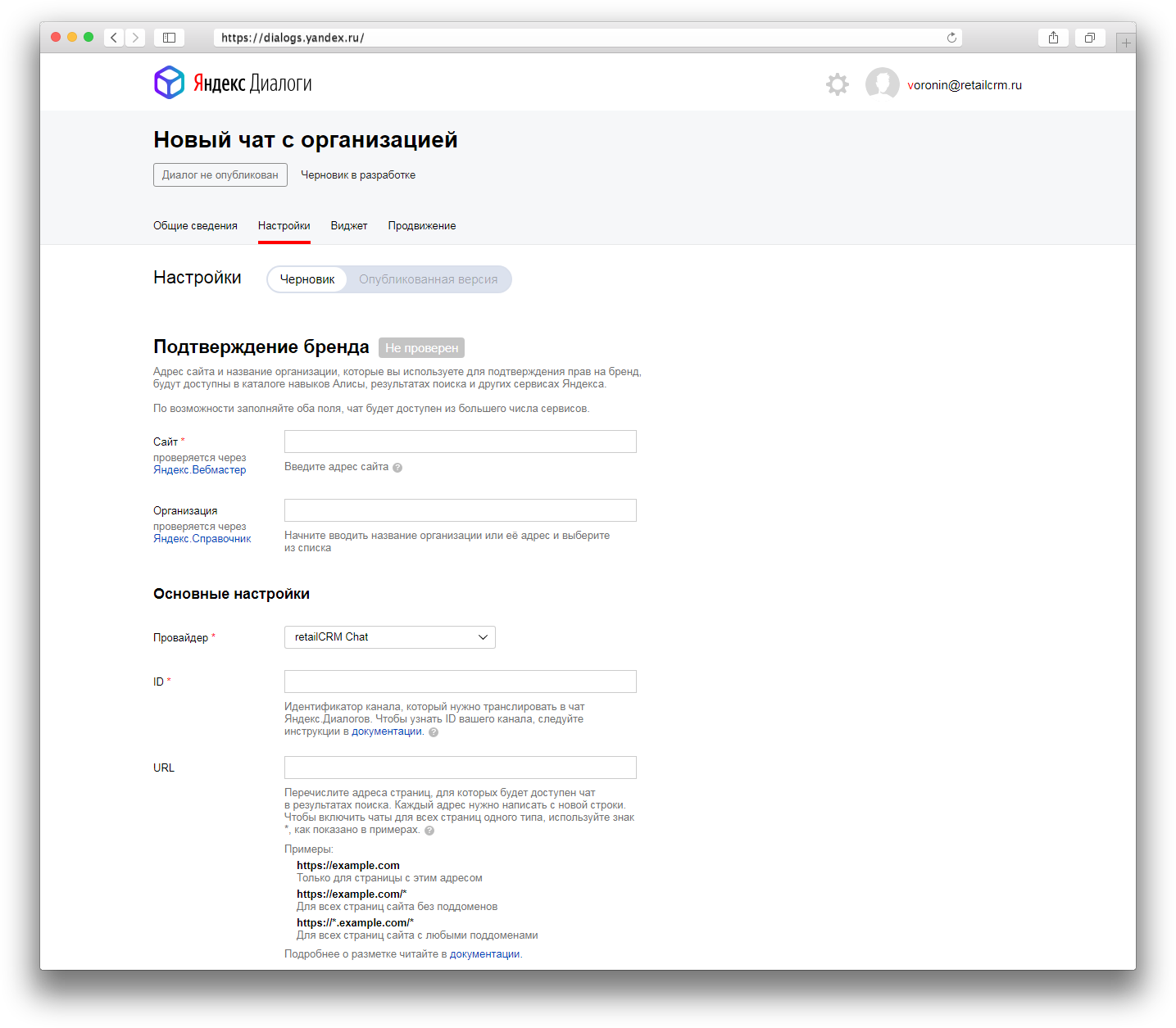Open the документации link under URL examples
Screen dimensions: 1176x1028
tap(484, 954)
